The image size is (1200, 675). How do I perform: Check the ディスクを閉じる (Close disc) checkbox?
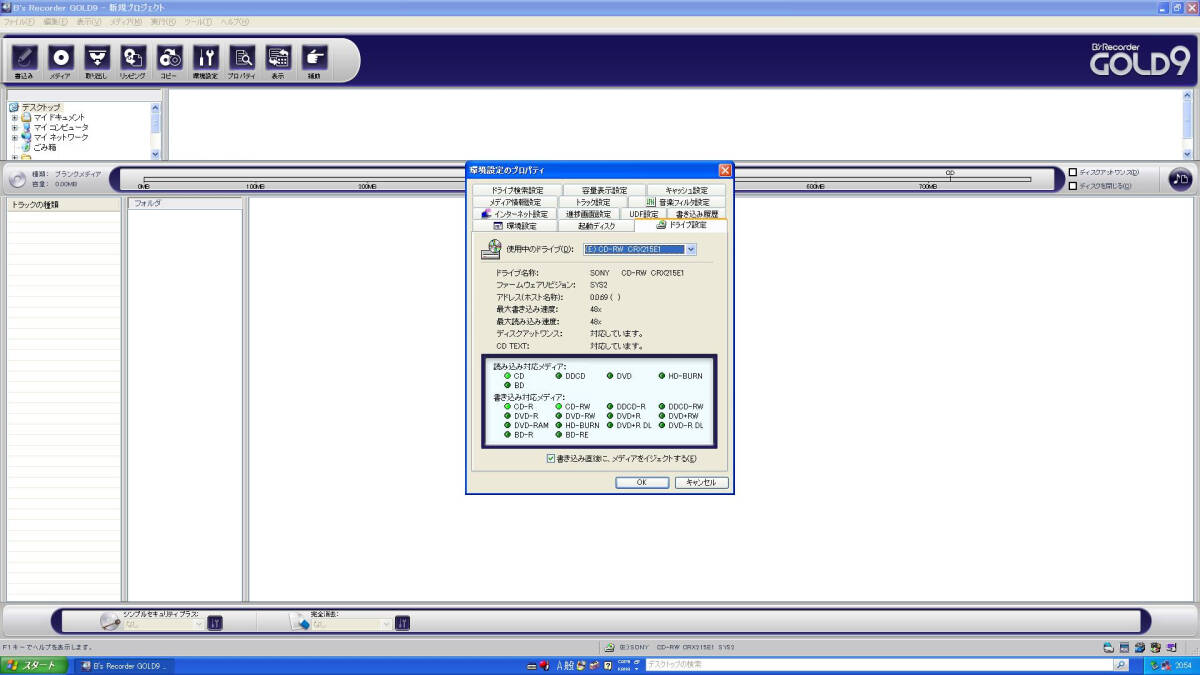pyautogui.click(x=1073, y=185)
